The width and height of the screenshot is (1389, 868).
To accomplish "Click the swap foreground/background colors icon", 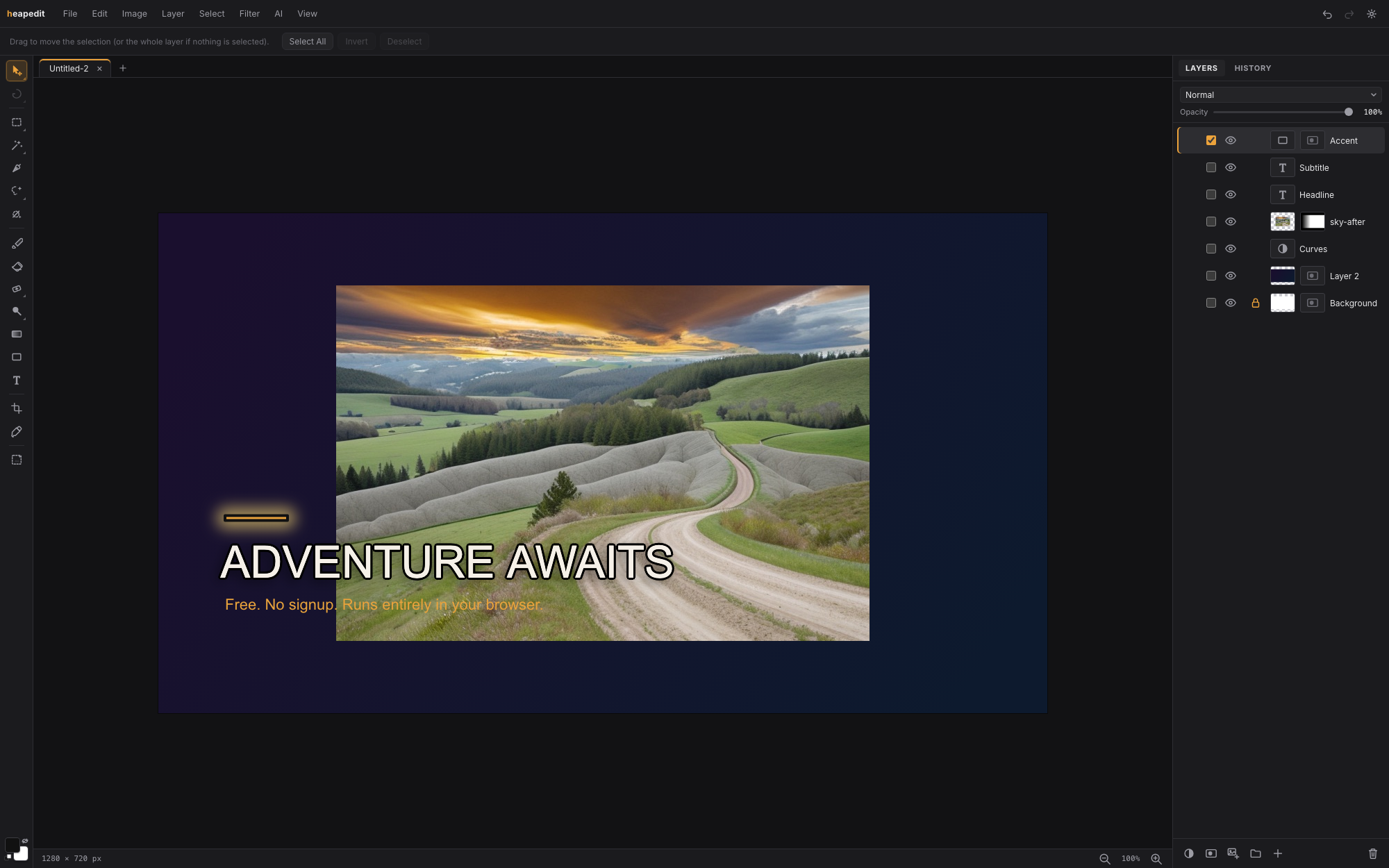I will click(x=25, y=841).
